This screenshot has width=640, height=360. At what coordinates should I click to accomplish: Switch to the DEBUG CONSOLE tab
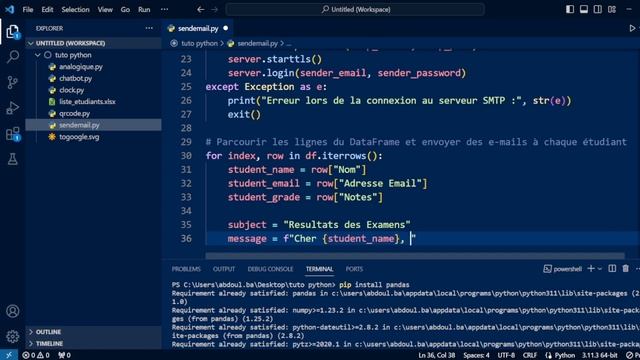[270, 269]
